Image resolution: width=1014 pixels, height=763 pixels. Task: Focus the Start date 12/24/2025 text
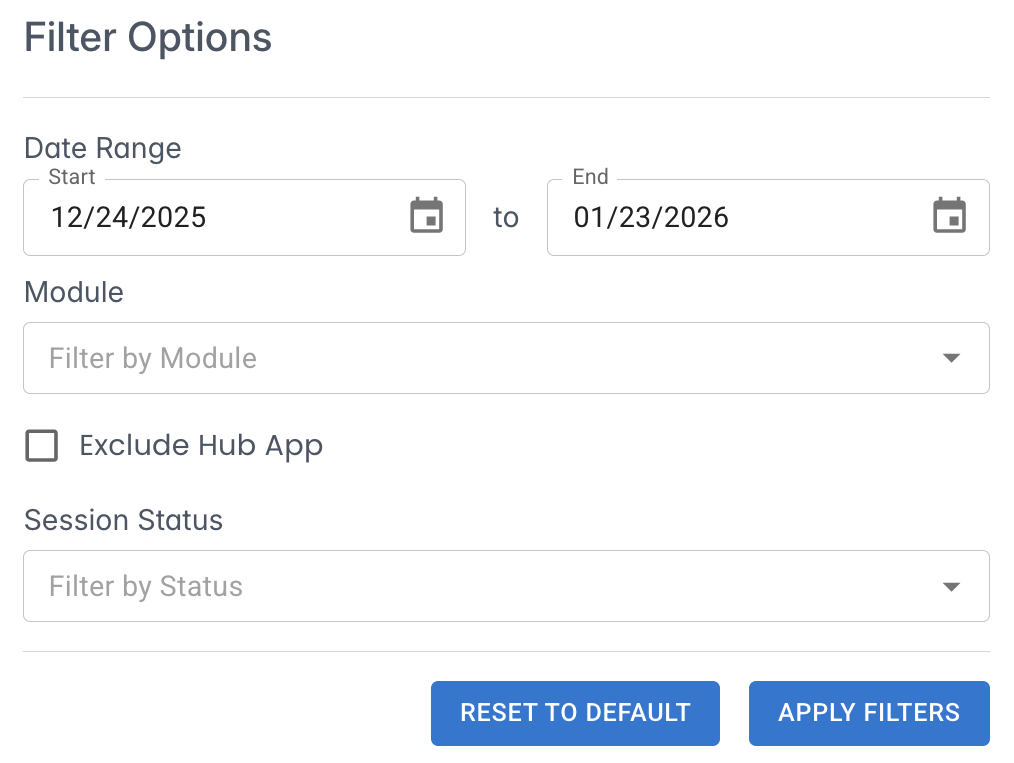129,217
